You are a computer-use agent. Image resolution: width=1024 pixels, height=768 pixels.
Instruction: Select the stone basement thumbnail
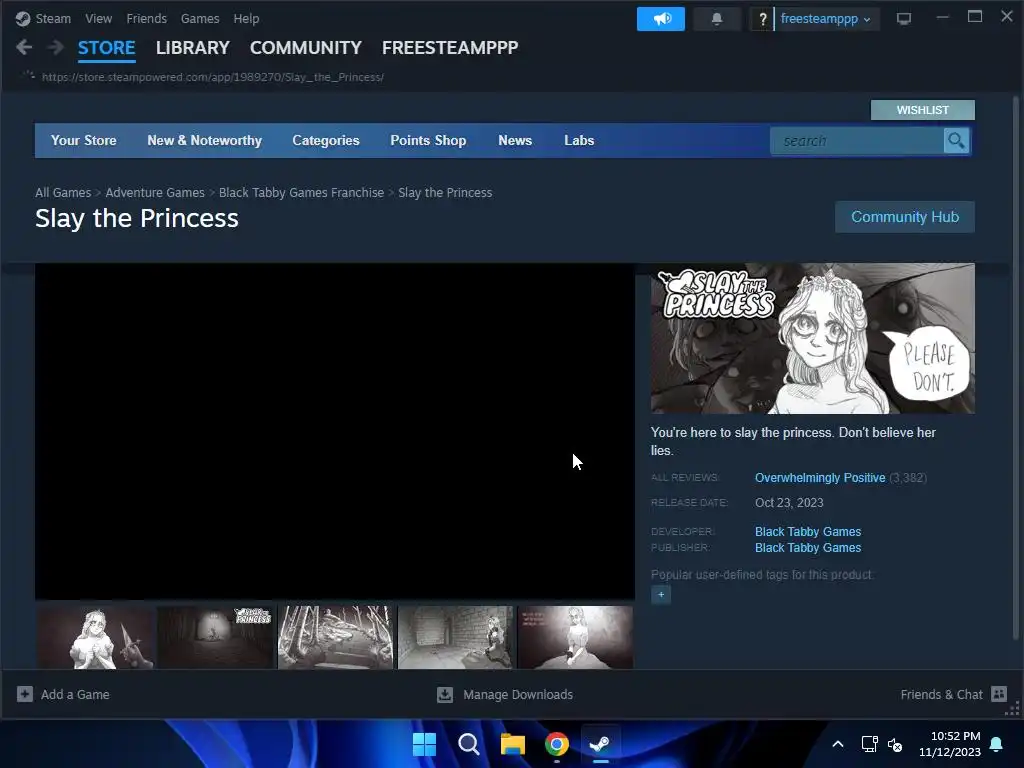tap(456, 637)
